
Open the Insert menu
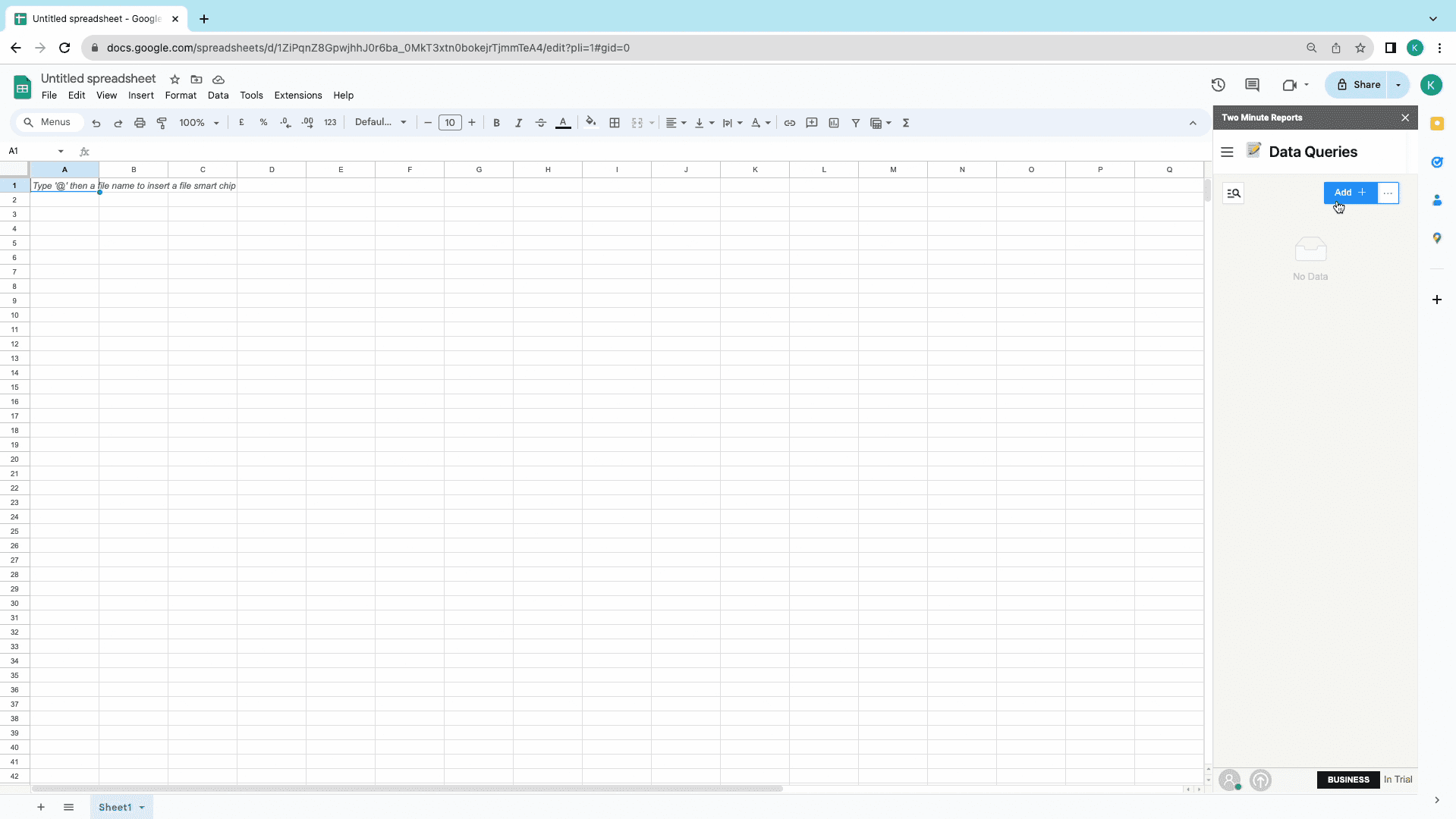[x=141, y=96]
